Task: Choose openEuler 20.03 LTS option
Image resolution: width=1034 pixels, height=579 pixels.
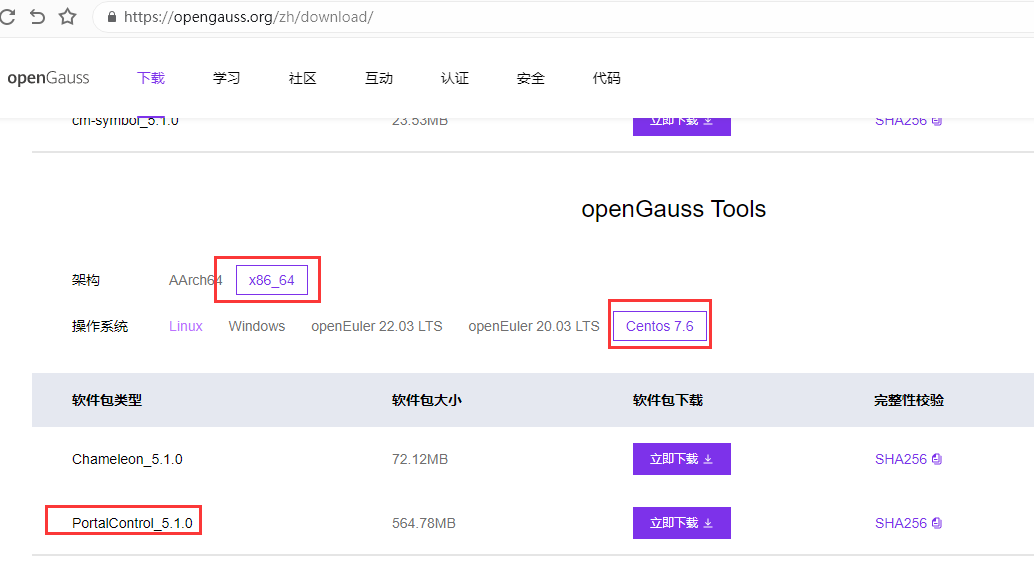Action: pos(534,326)
